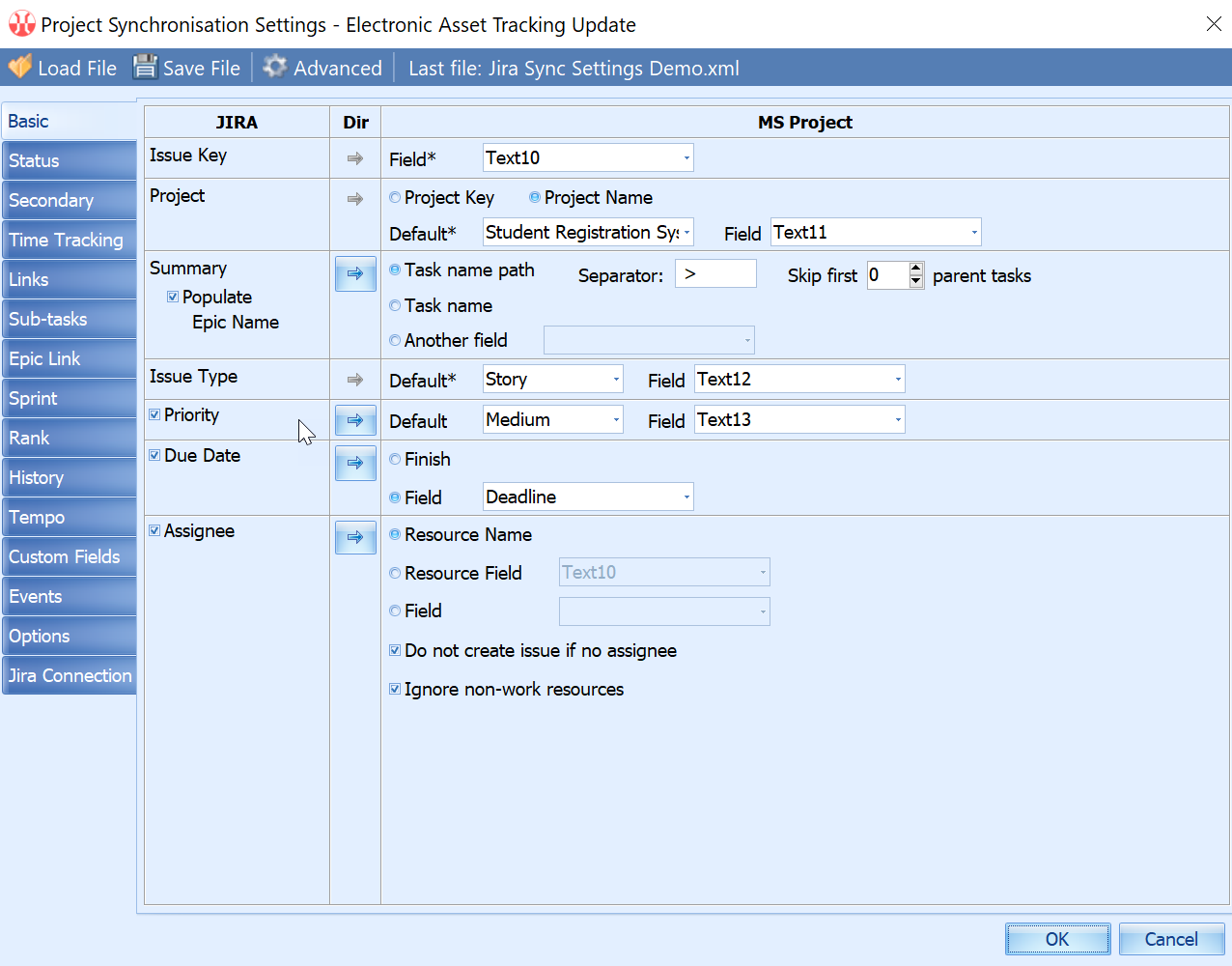
Task: Open the Issue Type default Story dropdown
Action: (x=553, y=379)
